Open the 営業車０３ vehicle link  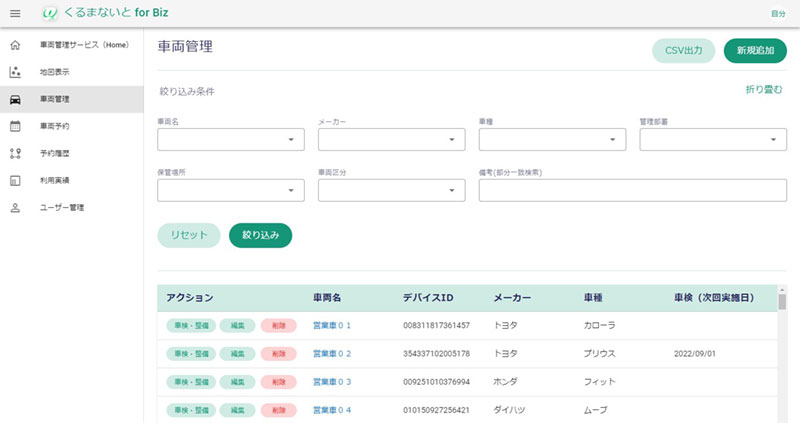point(332,382)
